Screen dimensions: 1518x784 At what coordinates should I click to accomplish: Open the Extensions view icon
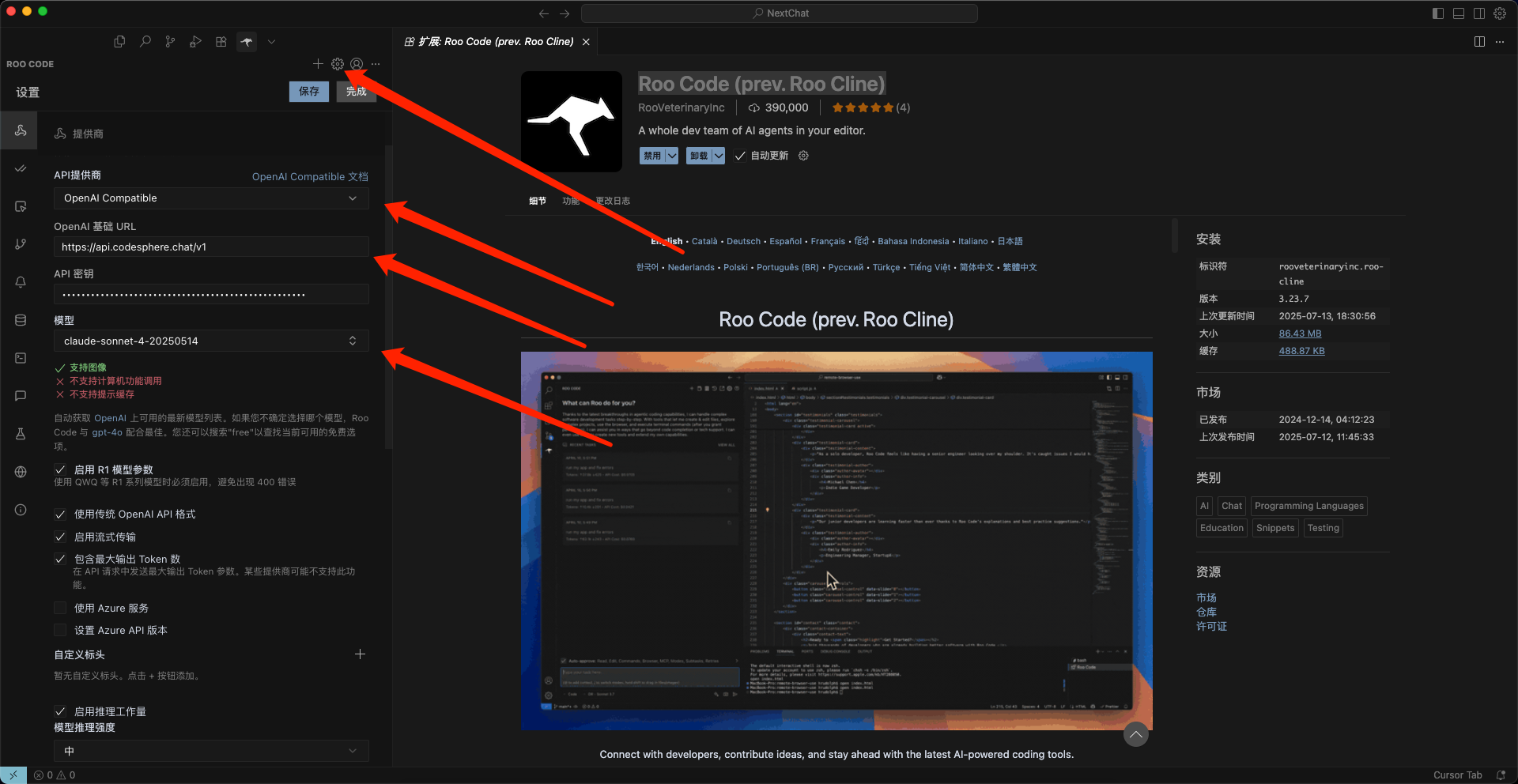221,42
